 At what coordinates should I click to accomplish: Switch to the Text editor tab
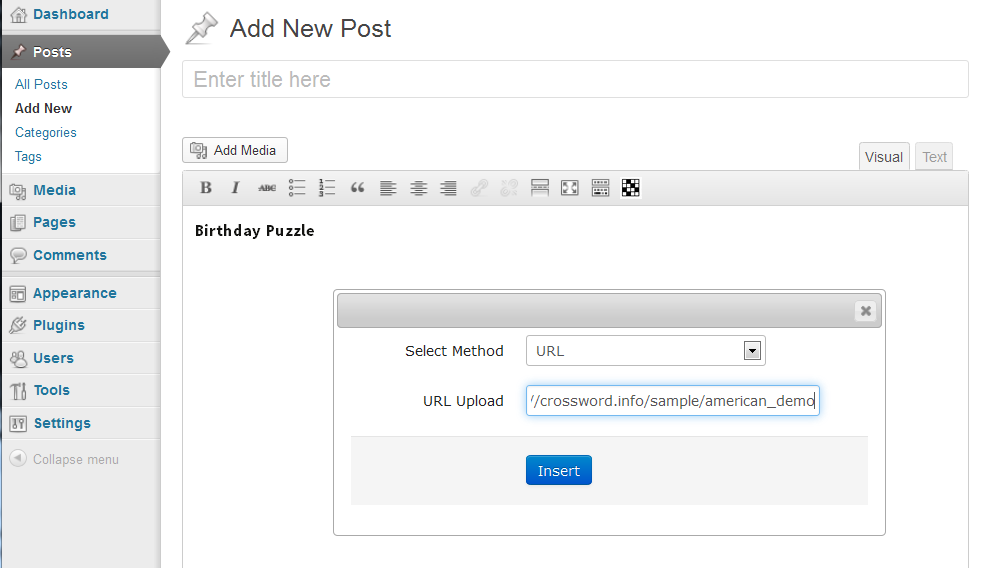[x=934, y=157]
